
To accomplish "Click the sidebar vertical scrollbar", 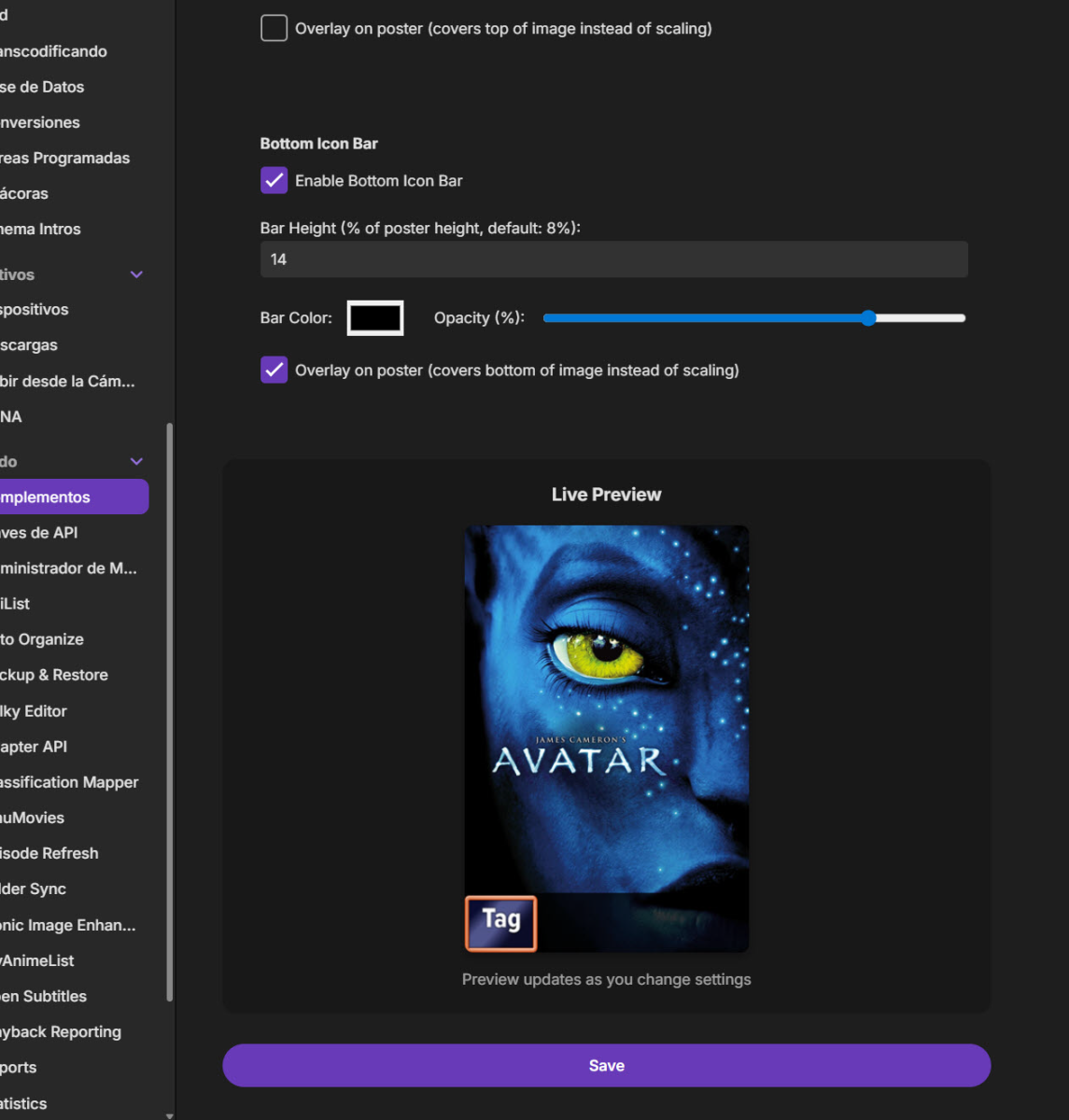I will pos(169,712).
